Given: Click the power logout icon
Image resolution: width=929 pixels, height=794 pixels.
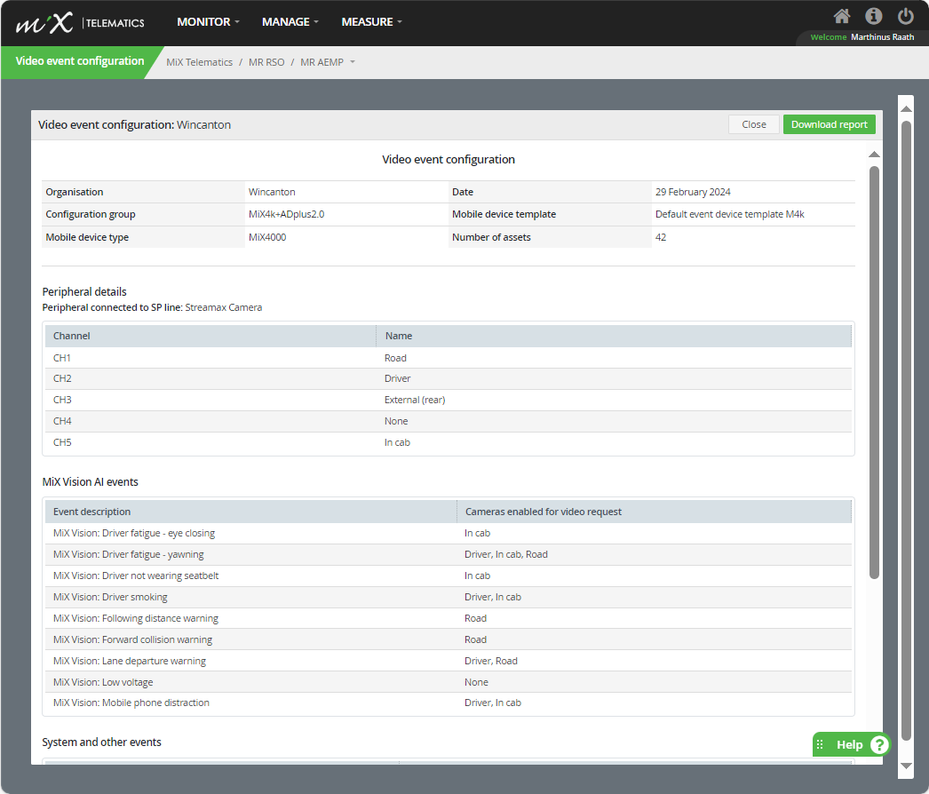Looking at the screenshot, I should coord(906,16).
